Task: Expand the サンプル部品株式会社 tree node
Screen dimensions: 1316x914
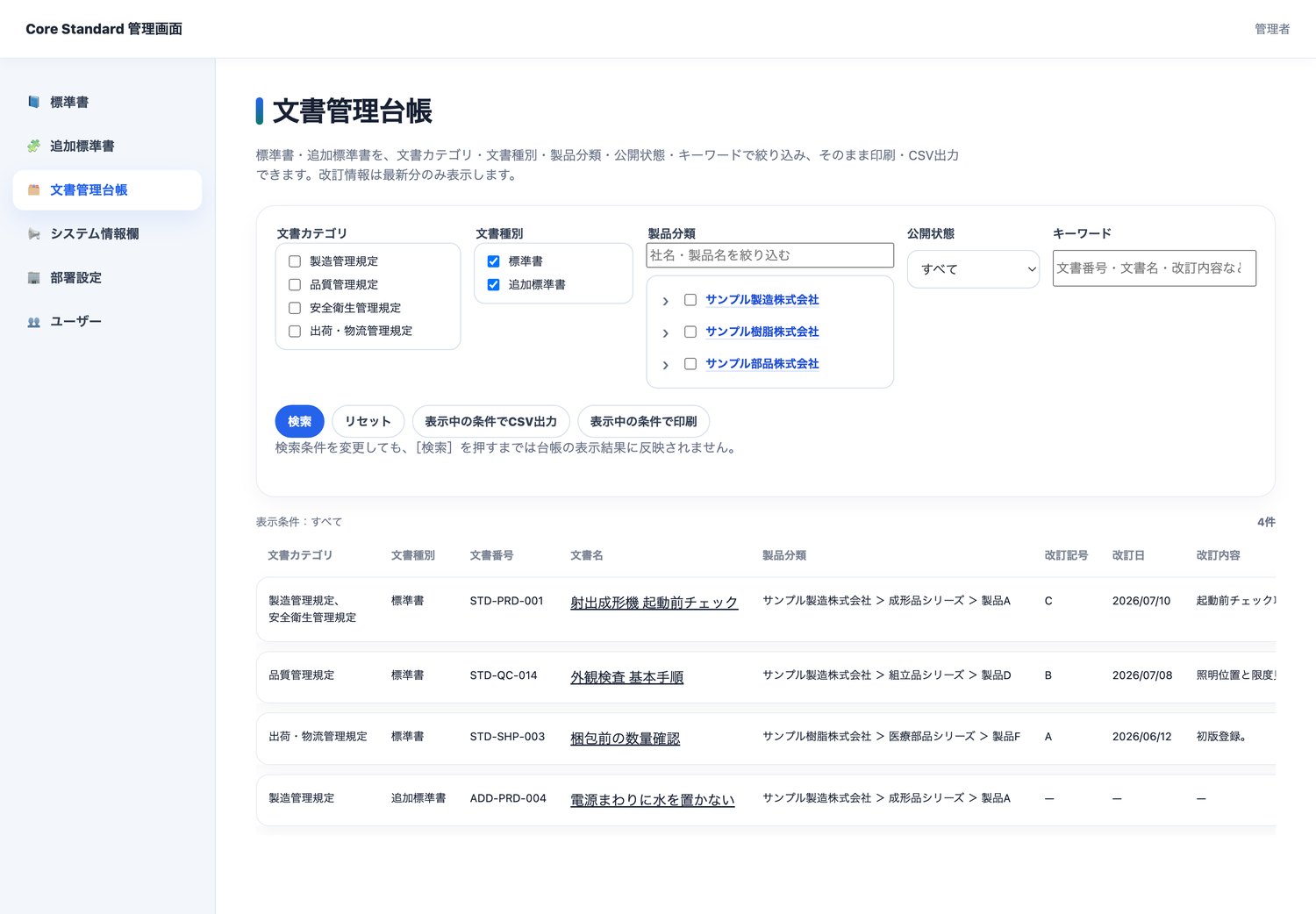Action: [665, 365]
